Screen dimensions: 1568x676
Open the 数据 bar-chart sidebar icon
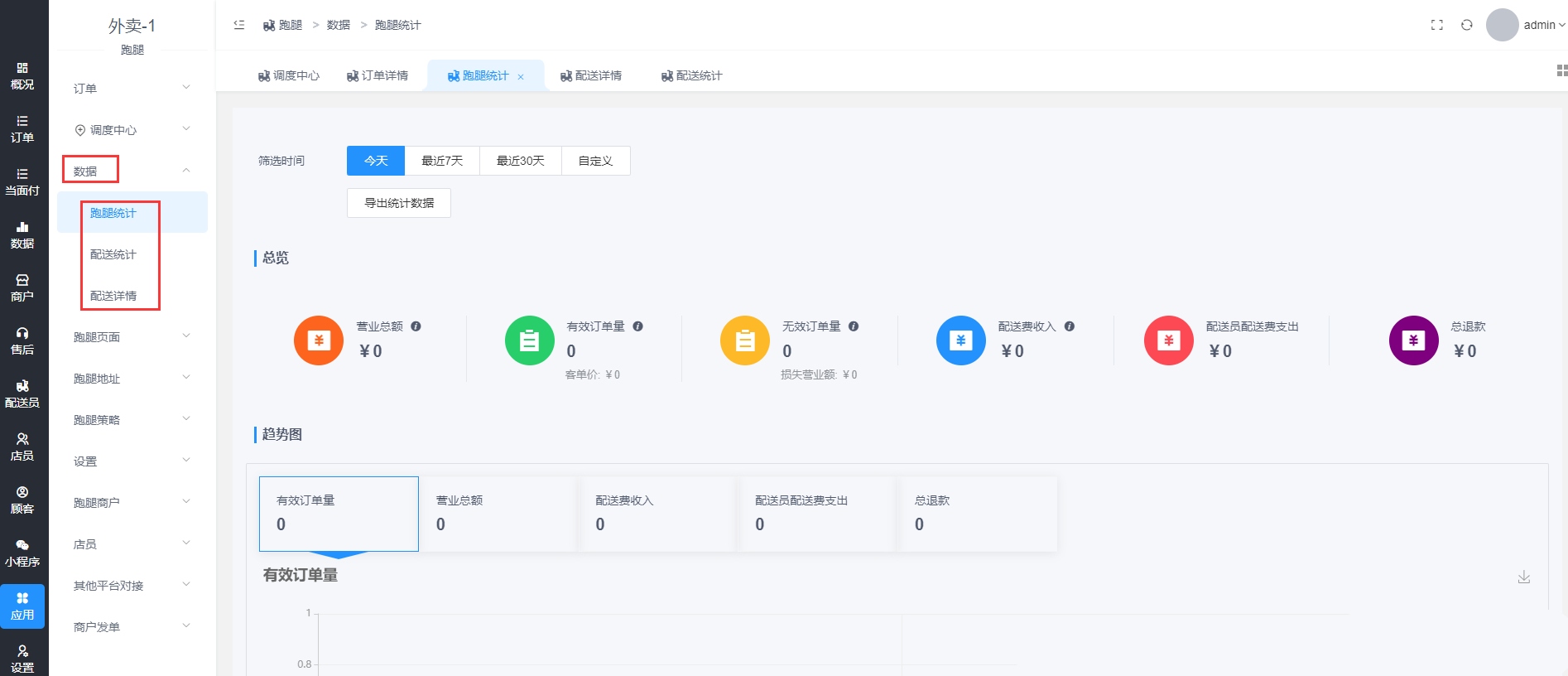coord(22,235)
